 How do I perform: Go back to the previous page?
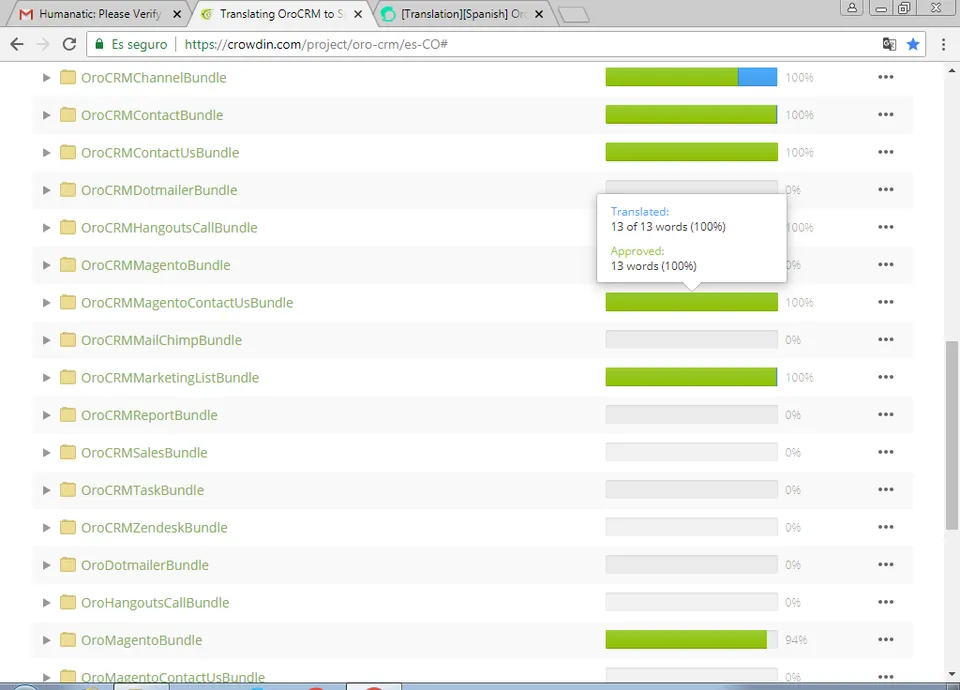(17, 44)
